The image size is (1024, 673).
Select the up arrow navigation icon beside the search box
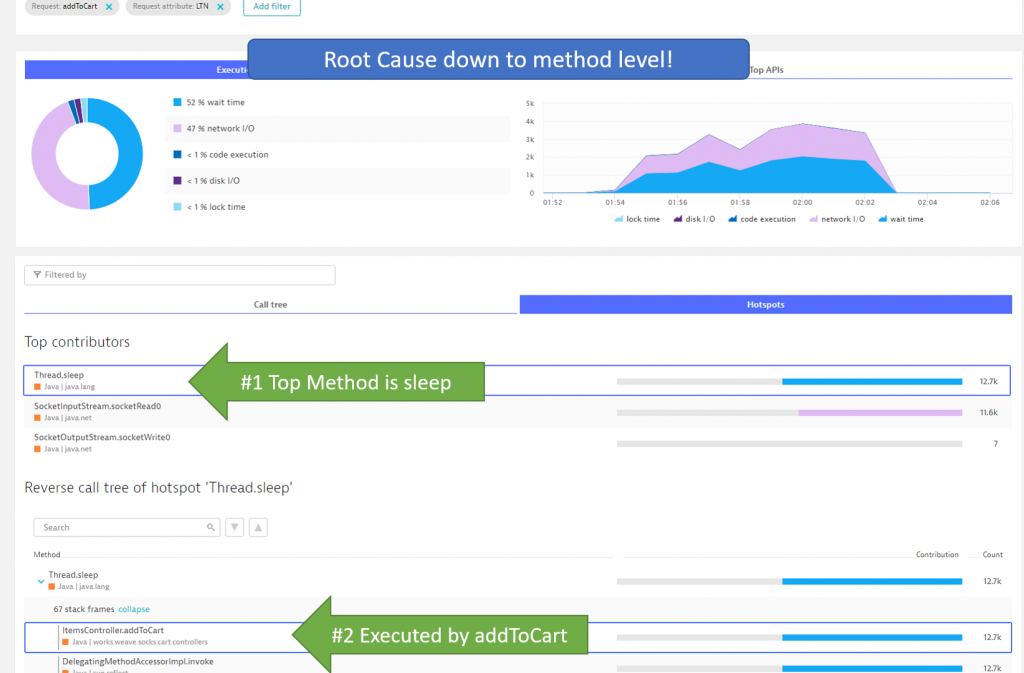click(x=257, y=527)
